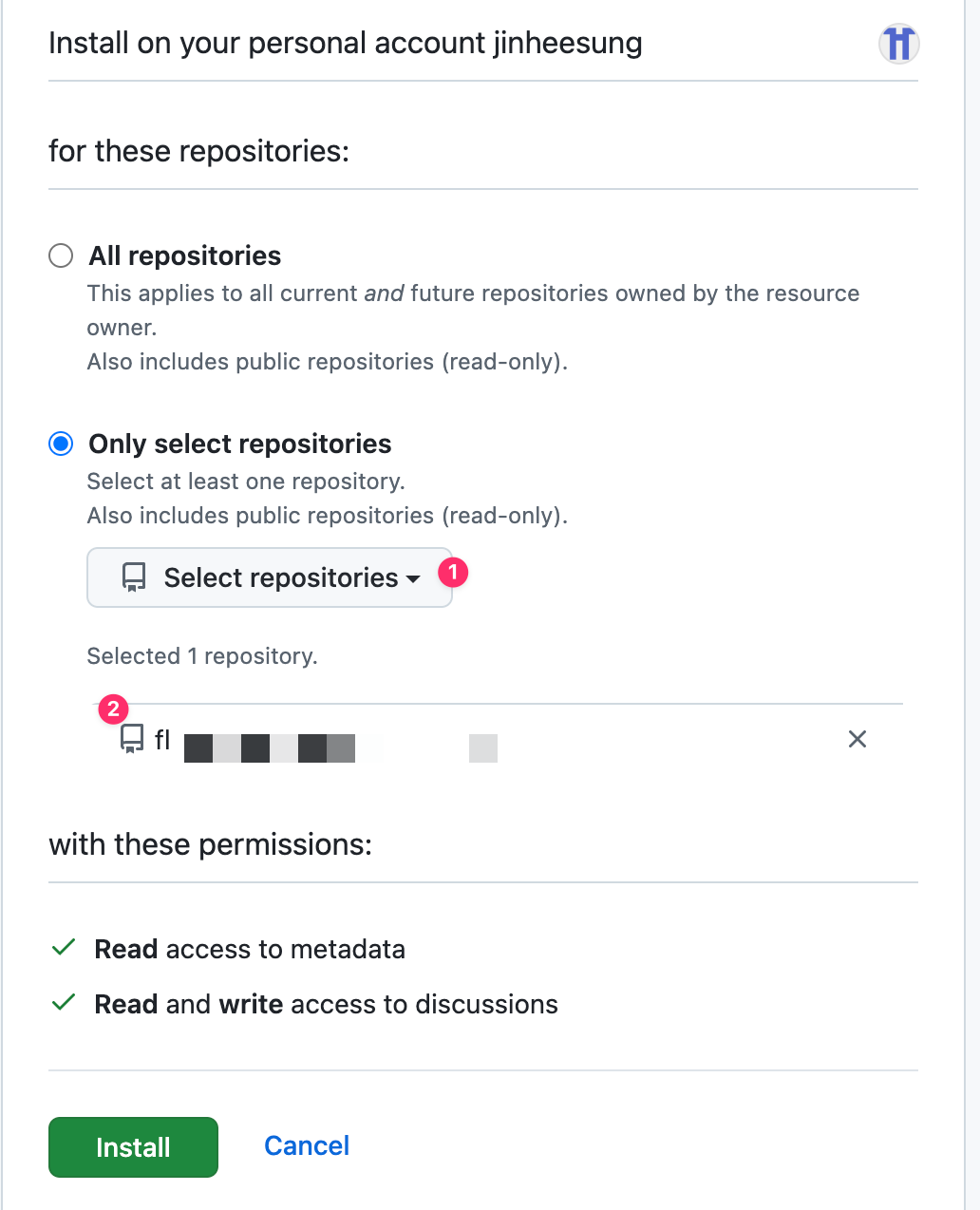Click the green checkmark beside discussions permission

[64, 1003]
